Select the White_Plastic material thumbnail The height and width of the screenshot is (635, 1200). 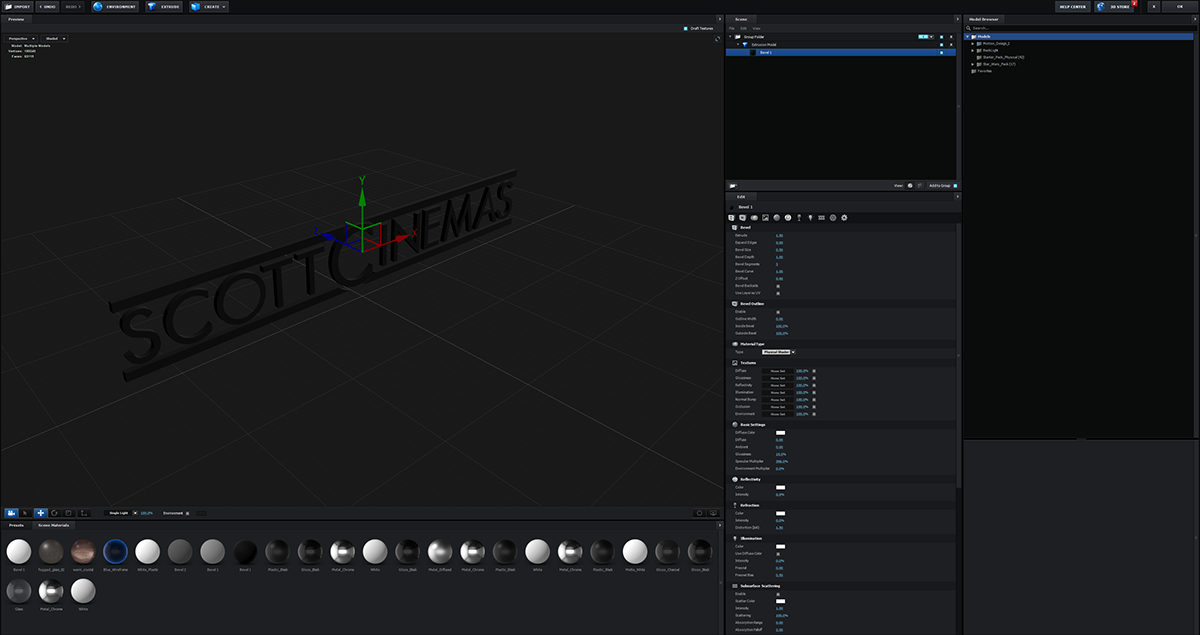[147, 551]
